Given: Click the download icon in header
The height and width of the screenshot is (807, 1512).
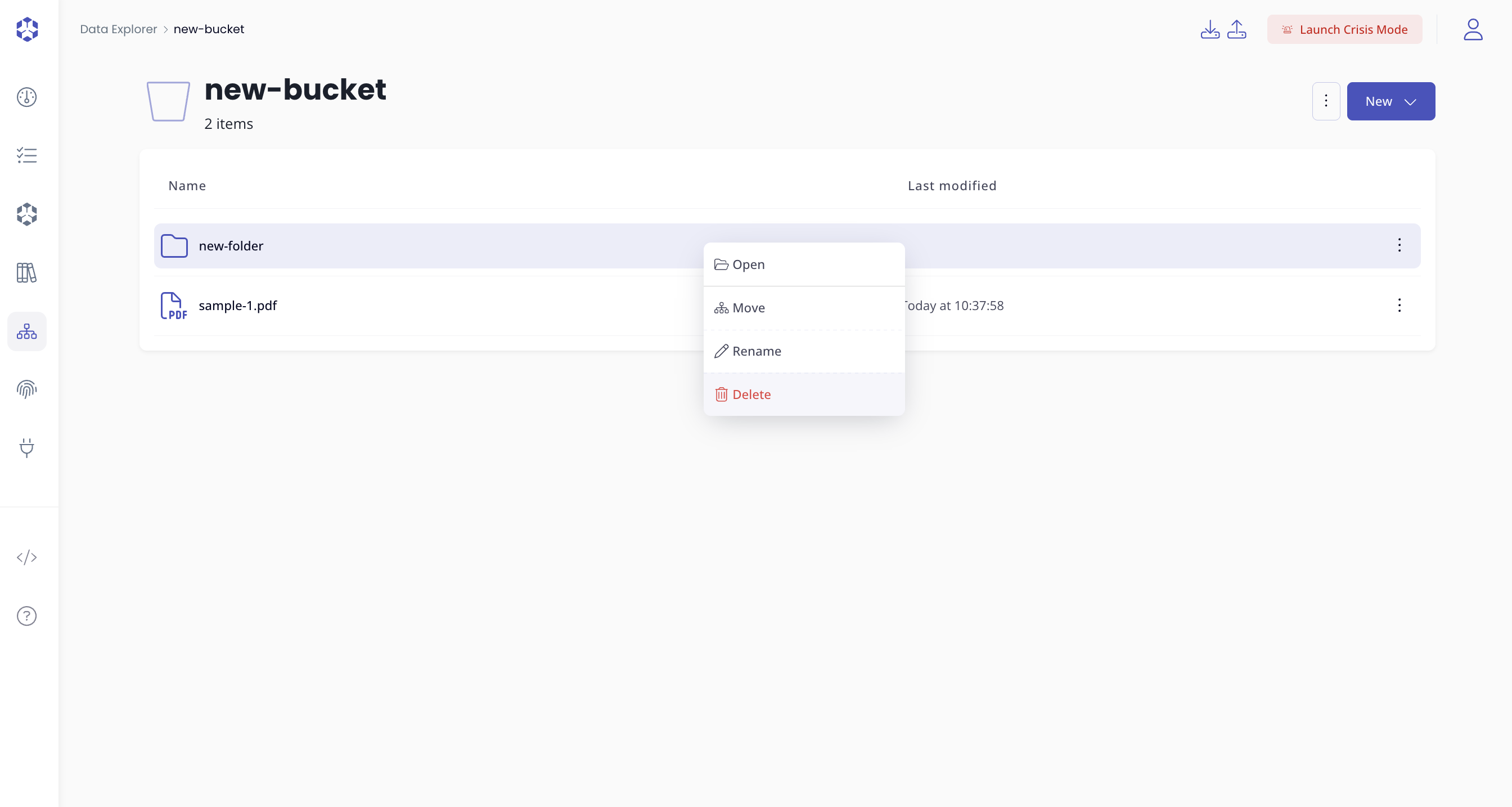Looking at the screenshot, I should [1210, 29].
